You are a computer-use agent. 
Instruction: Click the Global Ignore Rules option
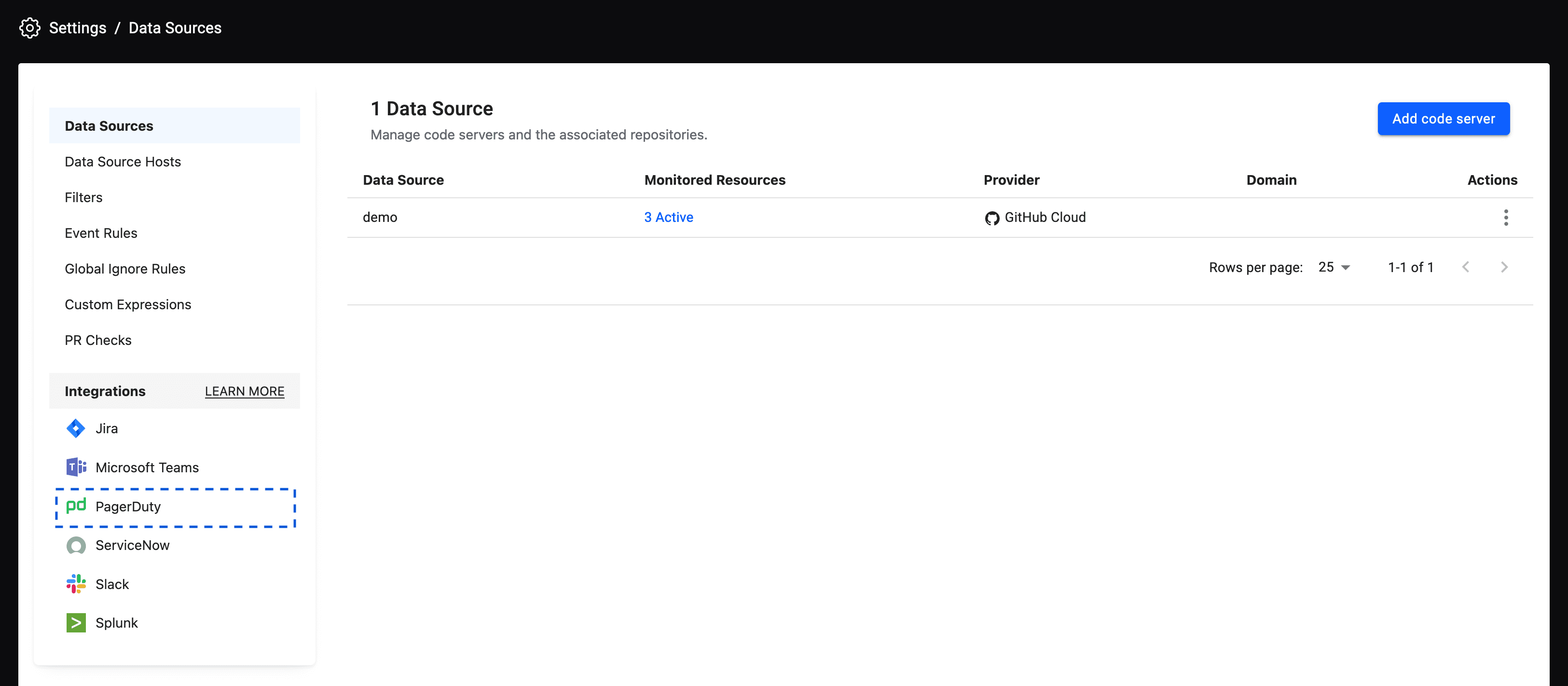(125, 268)
